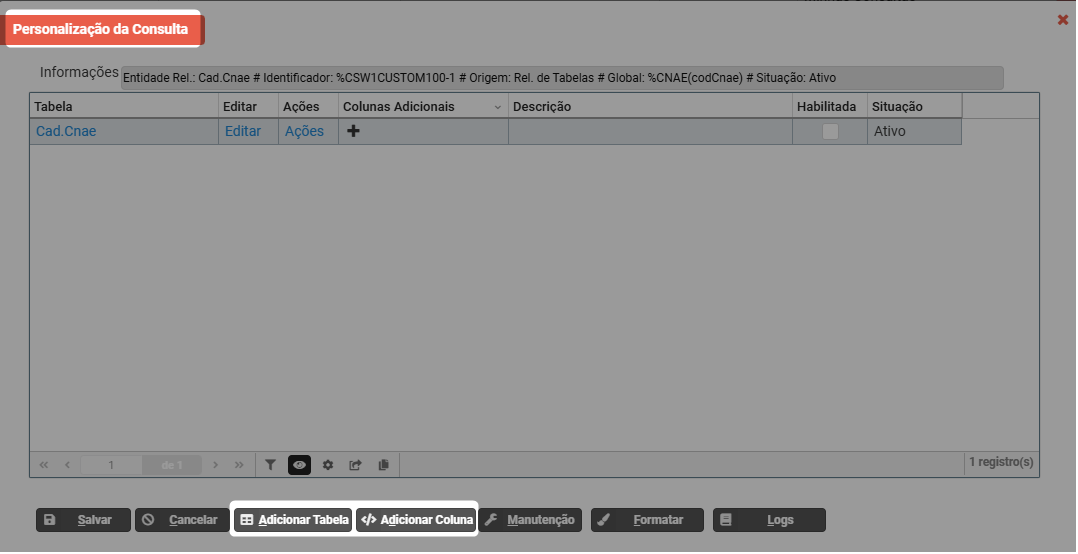Expand the Colunas Adicionais header dropdown arrow
The height and width of the screenshot is (554, 1078).
498,107
